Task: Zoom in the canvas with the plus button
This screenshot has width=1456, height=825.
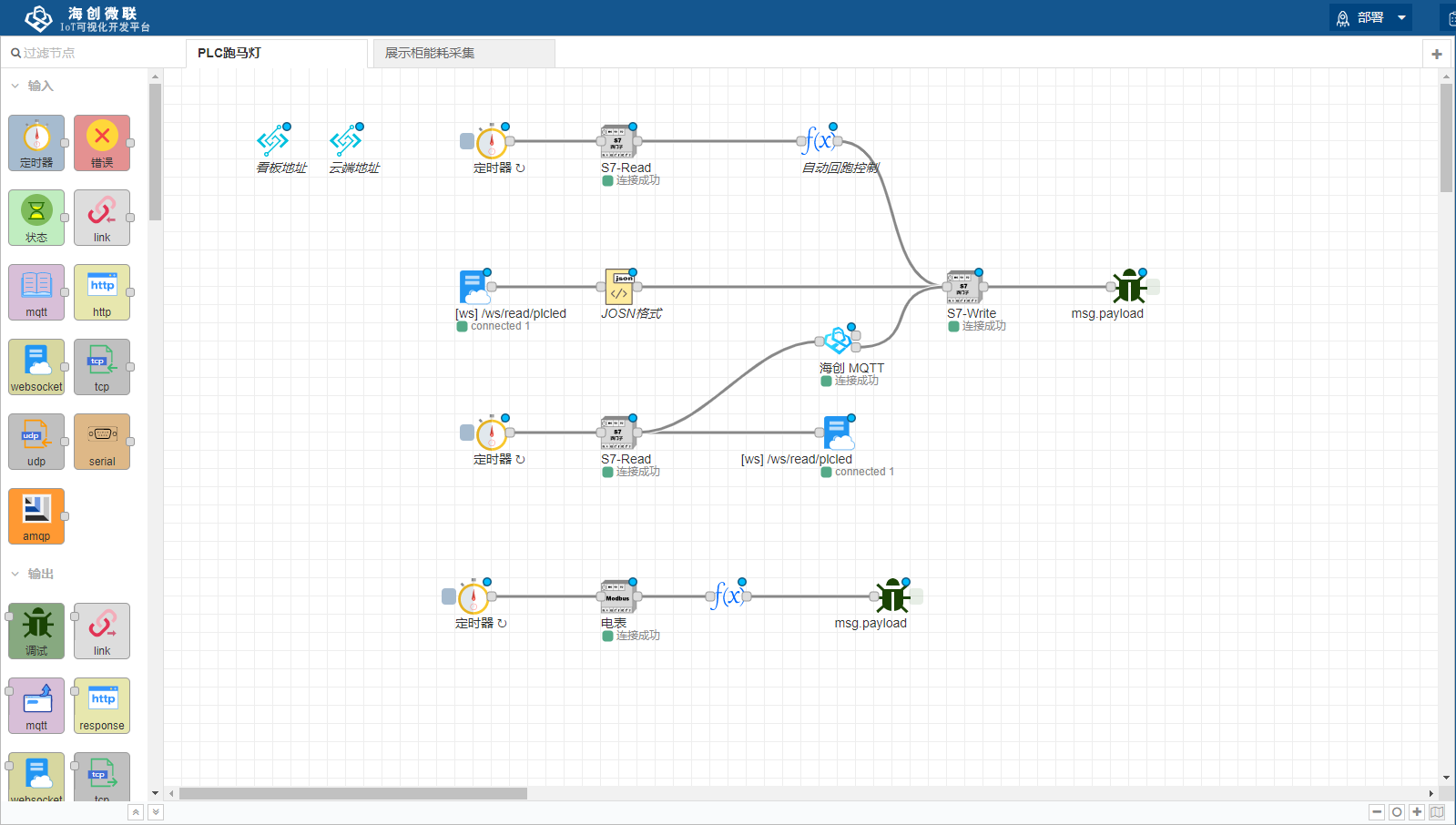Action: pos(1417,812)
